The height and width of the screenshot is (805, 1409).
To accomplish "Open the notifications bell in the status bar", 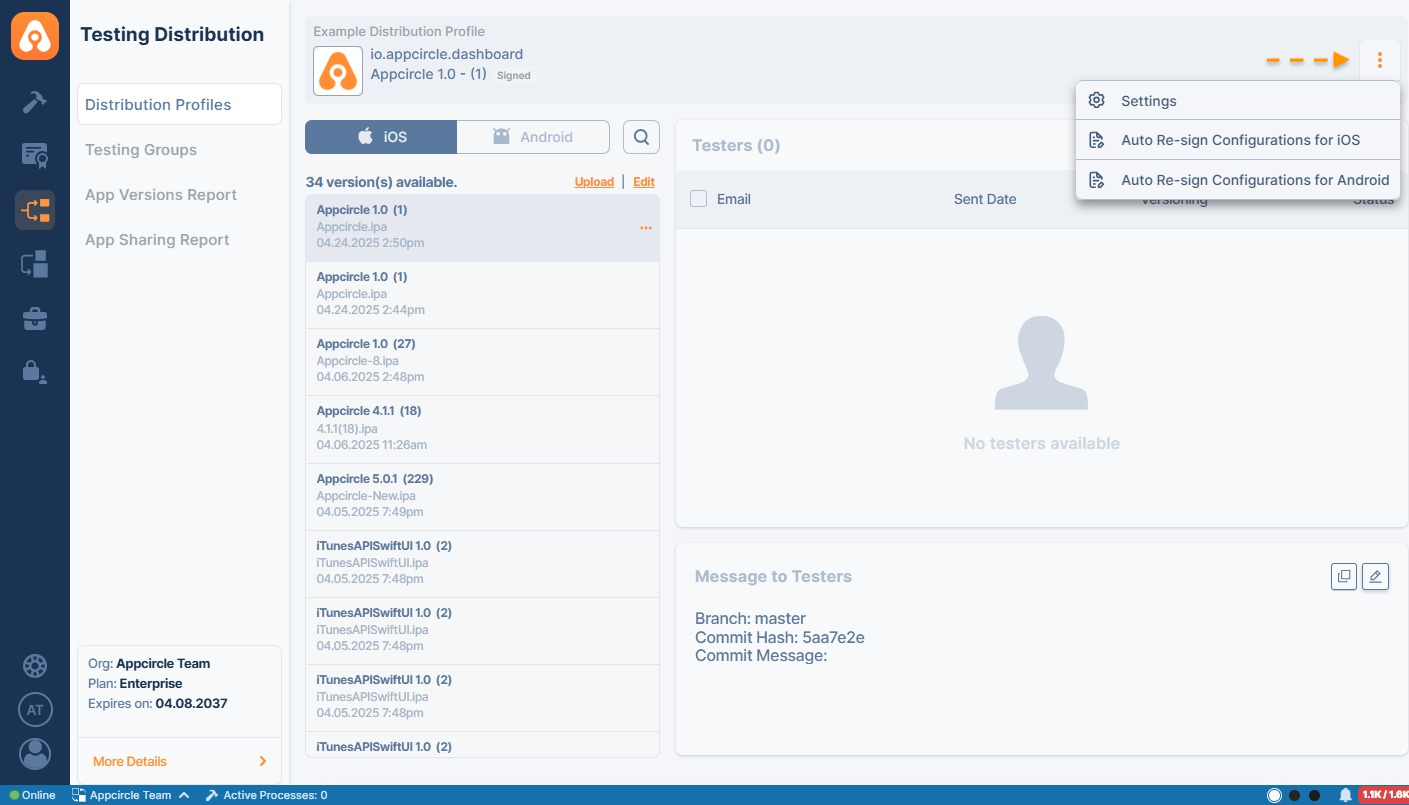I will (x=1345, y=795).
